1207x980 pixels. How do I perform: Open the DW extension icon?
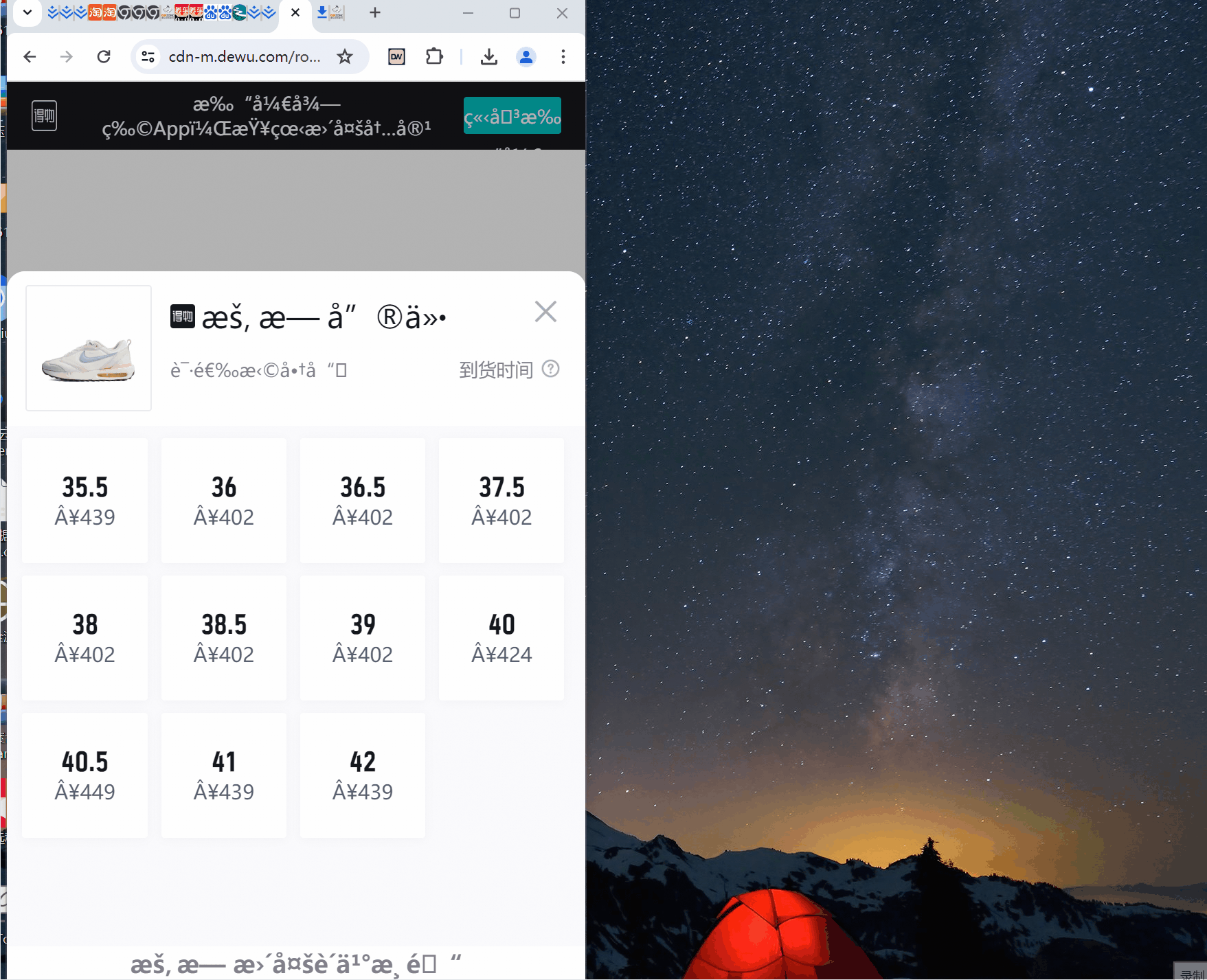click(396, 56)
